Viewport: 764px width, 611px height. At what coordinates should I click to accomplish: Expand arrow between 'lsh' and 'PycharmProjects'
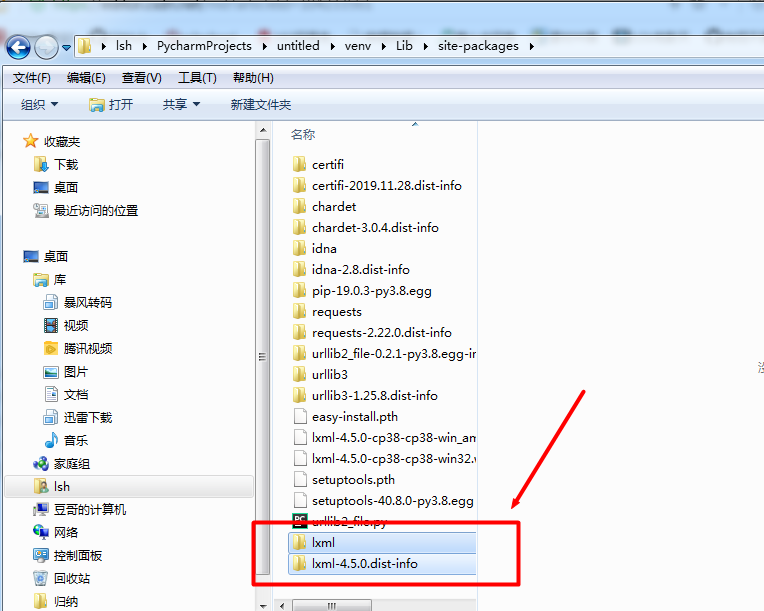(145, 46)
